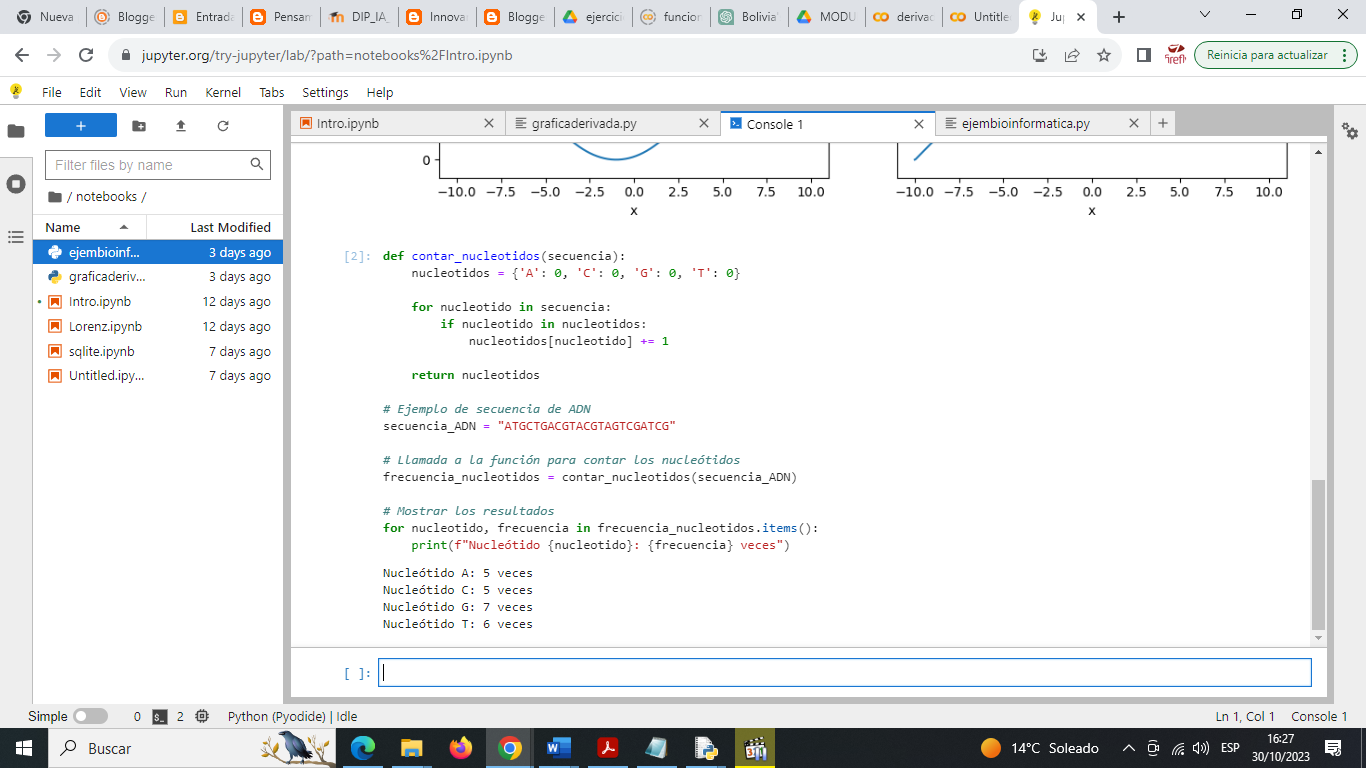
Task: Open the browser tab search dropdown chevron
Action: coord(1205,15)
